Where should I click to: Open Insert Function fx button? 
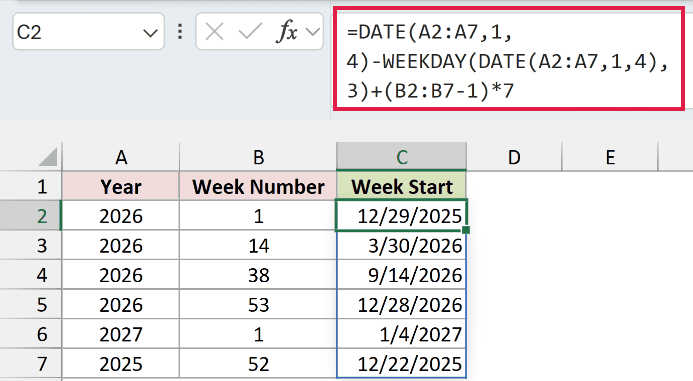[x=287, y=32]
